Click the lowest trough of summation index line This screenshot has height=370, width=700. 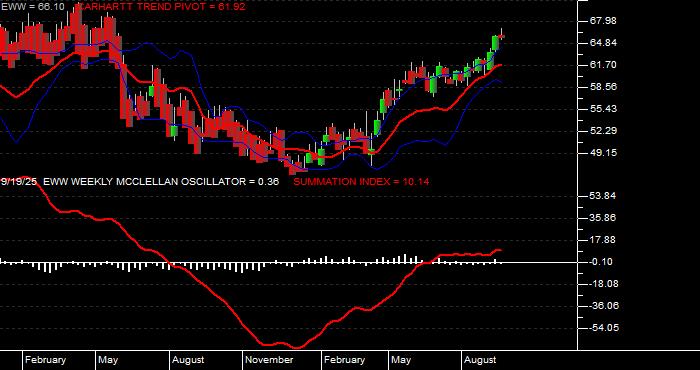(x=297, y=347)
